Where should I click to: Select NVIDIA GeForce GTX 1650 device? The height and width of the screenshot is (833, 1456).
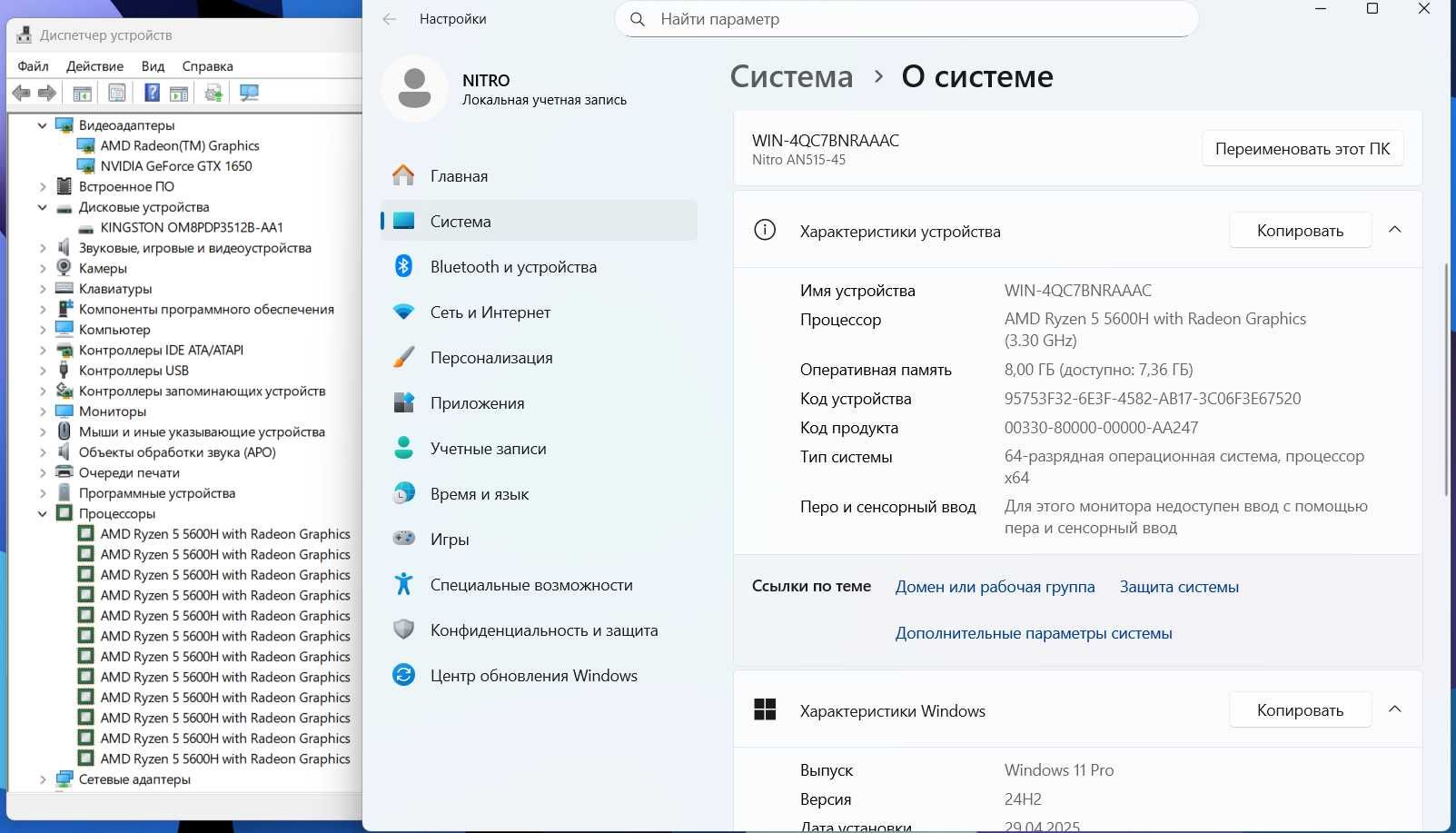176,166
